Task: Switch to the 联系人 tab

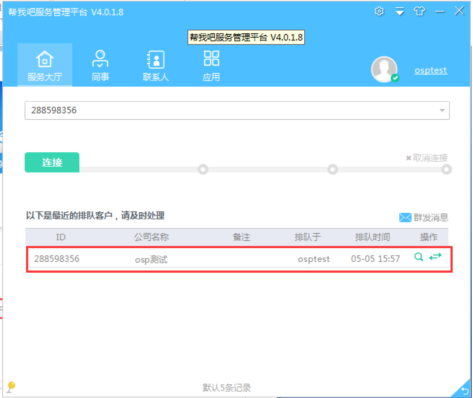Action: (156, 66)
